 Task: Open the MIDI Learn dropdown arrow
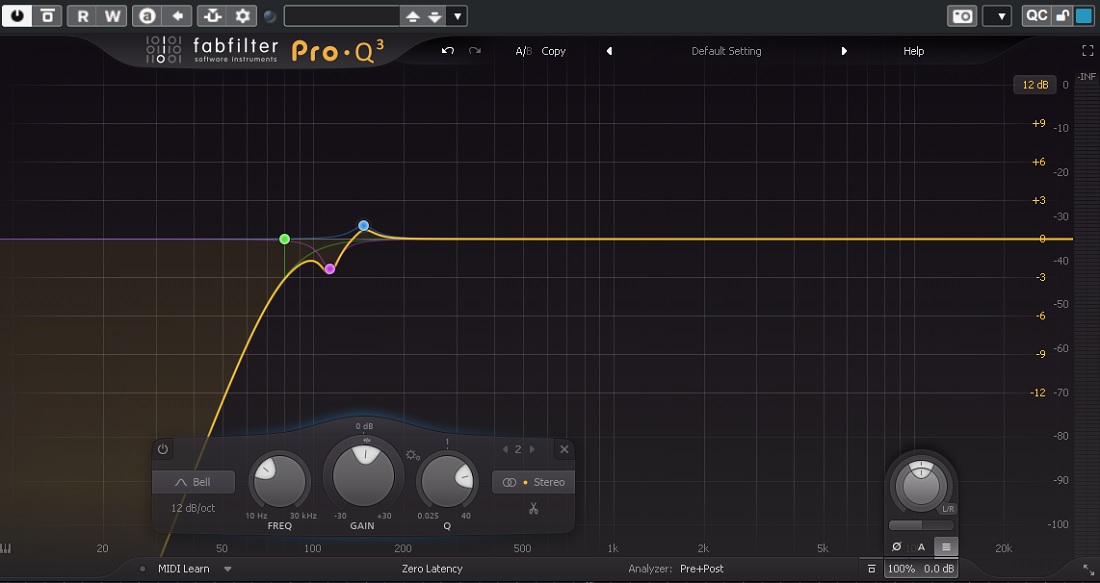pyautogui.click(x=227, y=569)
